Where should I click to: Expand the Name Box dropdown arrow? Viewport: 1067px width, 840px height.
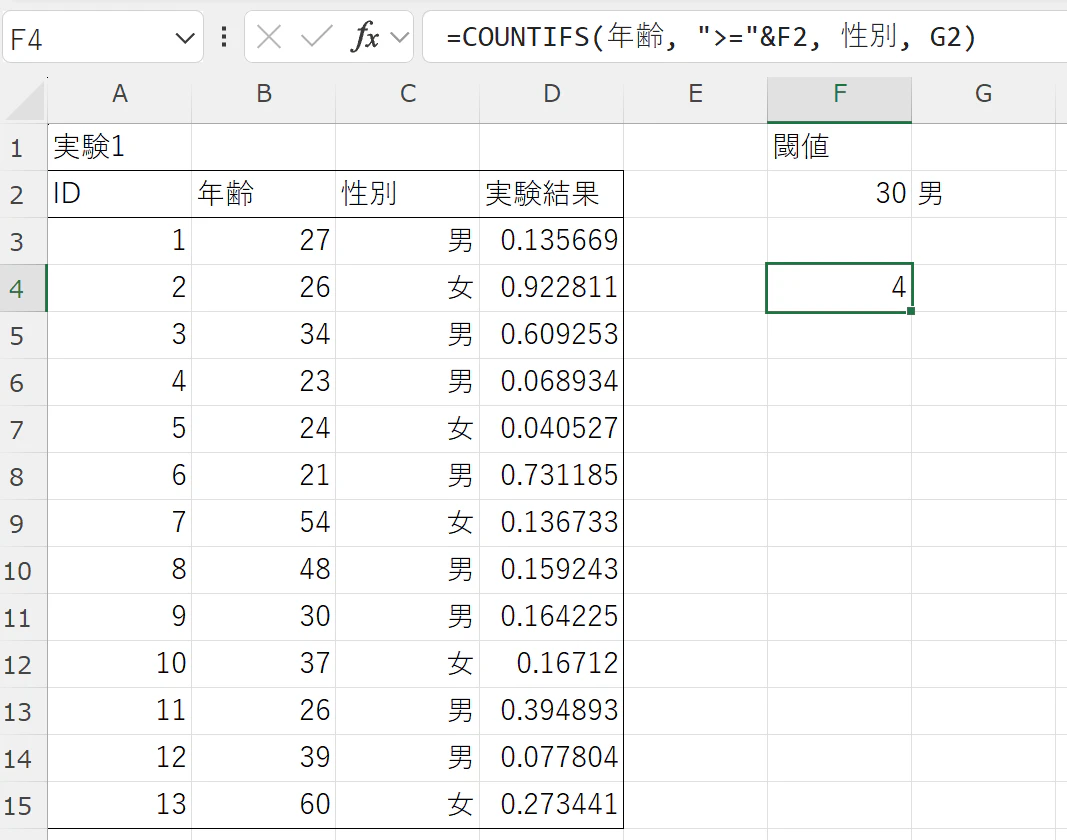[184, 38]
